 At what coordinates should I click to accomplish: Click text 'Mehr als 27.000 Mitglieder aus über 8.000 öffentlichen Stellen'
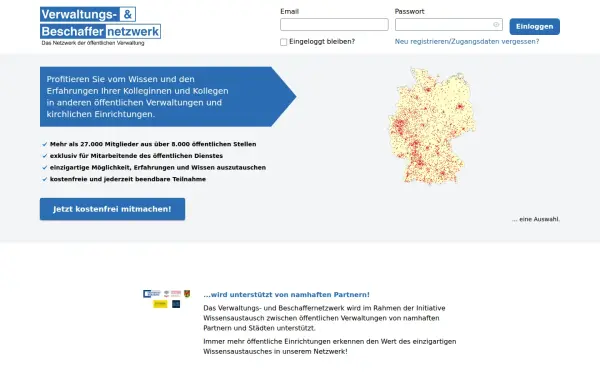click(x=153, y=144)
